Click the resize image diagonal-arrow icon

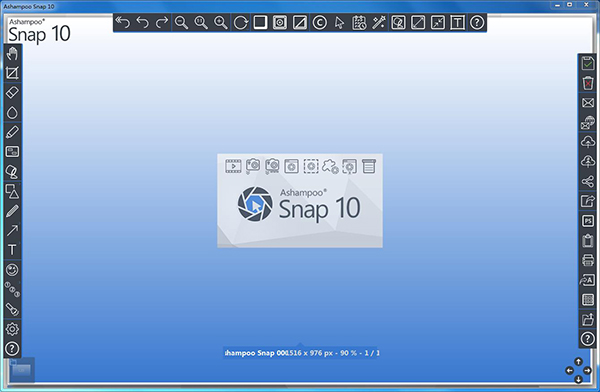tap(418, 23)
